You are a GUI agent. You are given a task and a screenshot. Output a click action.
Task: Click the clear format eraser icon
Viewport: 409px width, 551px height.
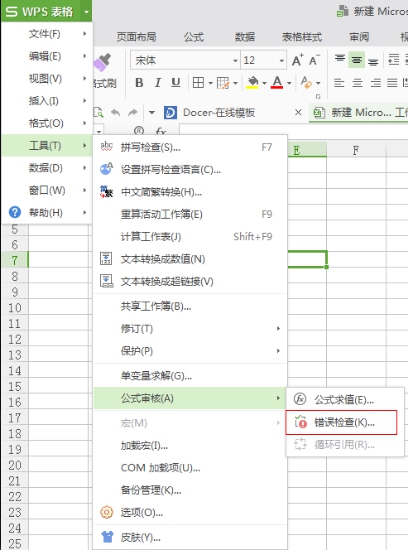point(306,83)
